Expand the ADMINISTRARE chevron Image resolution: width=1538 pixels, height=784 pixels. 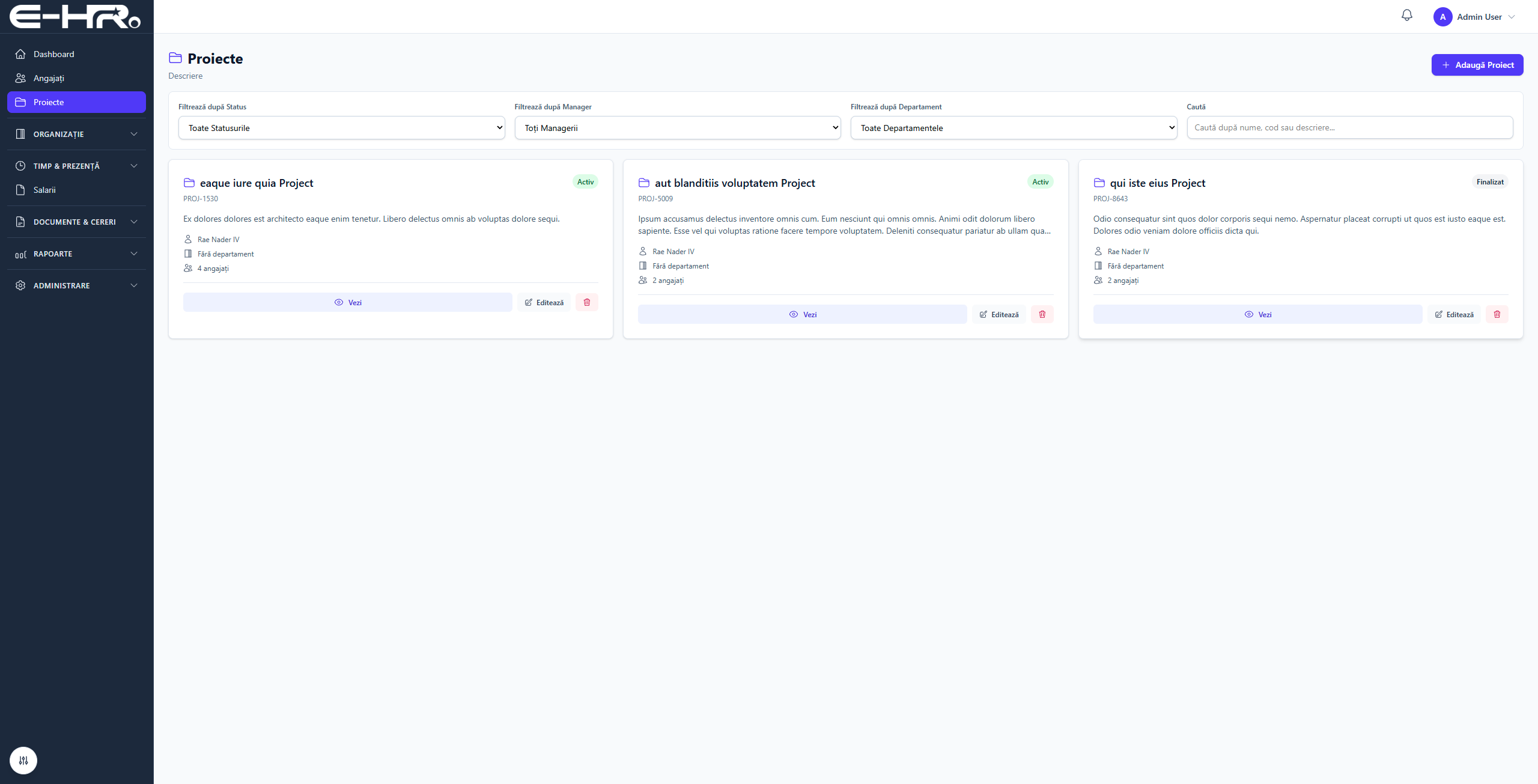pyautogui.click(x=134, y=285)
